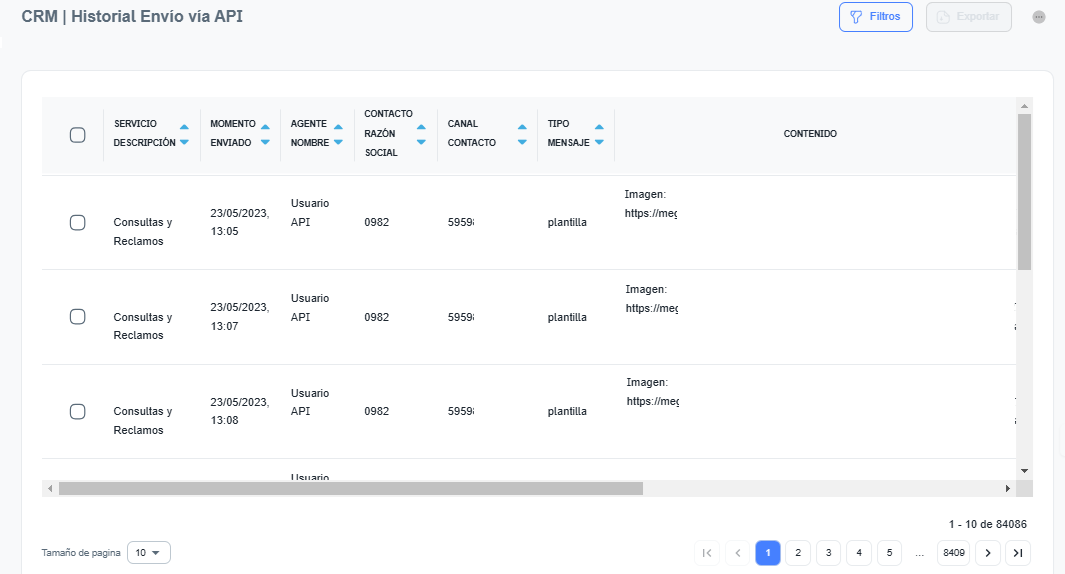Go to the next page arrow
This screenshot has height=574, width=1065.
(x=987, y=552)
